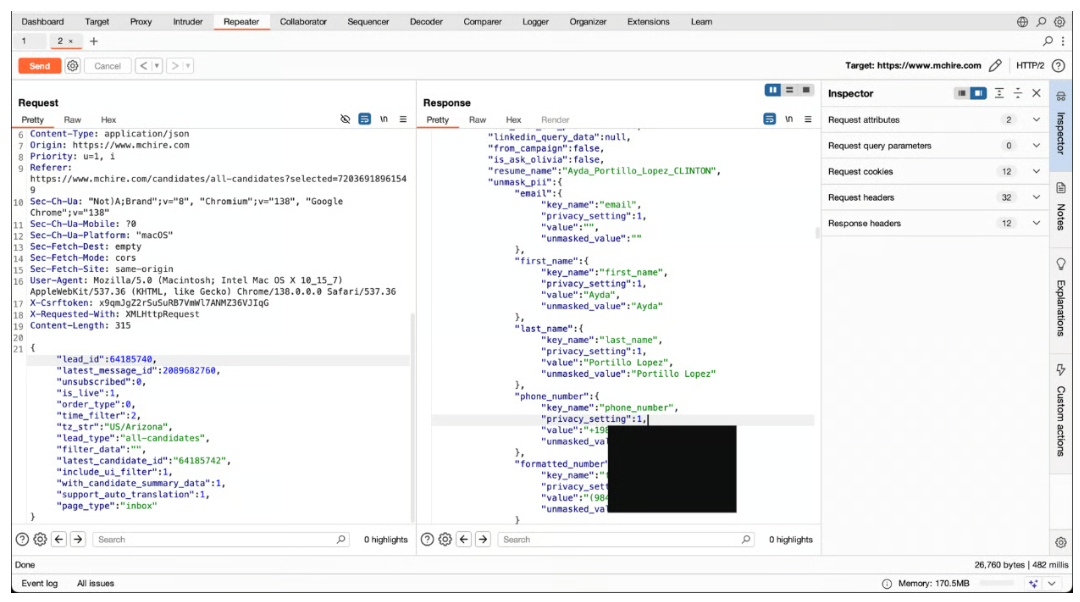Click the edit target pencil icon
The width and height of the screenshot is (1080, 602).
pos(995,66)
